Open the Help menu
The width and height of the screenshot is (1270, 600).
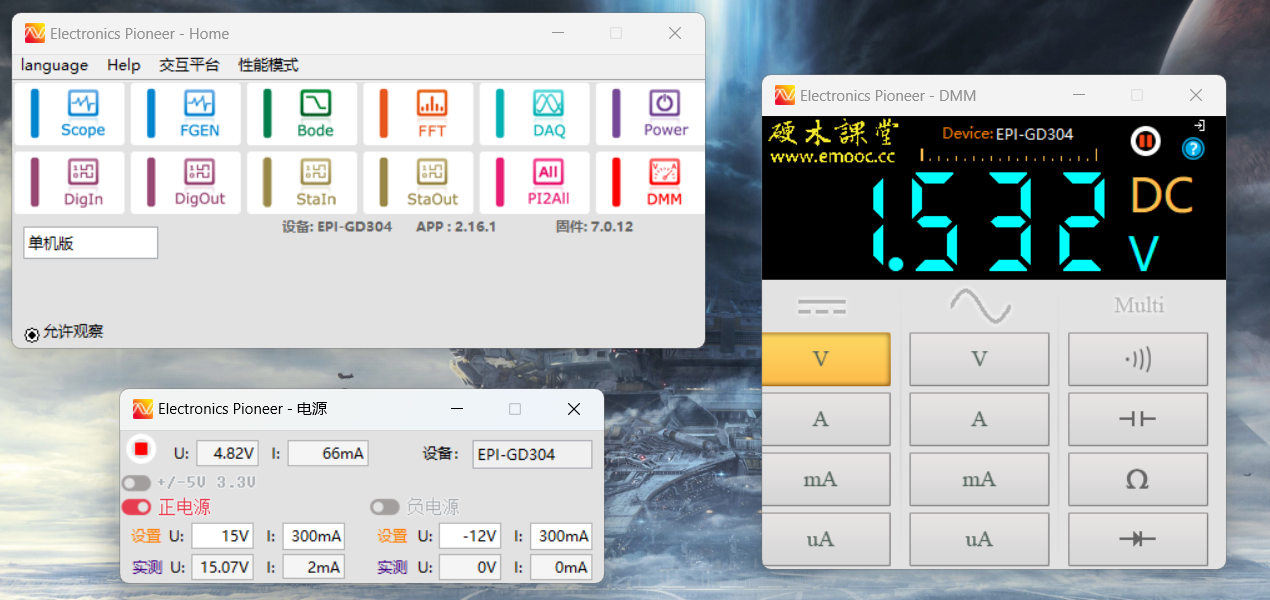(124, 65)
